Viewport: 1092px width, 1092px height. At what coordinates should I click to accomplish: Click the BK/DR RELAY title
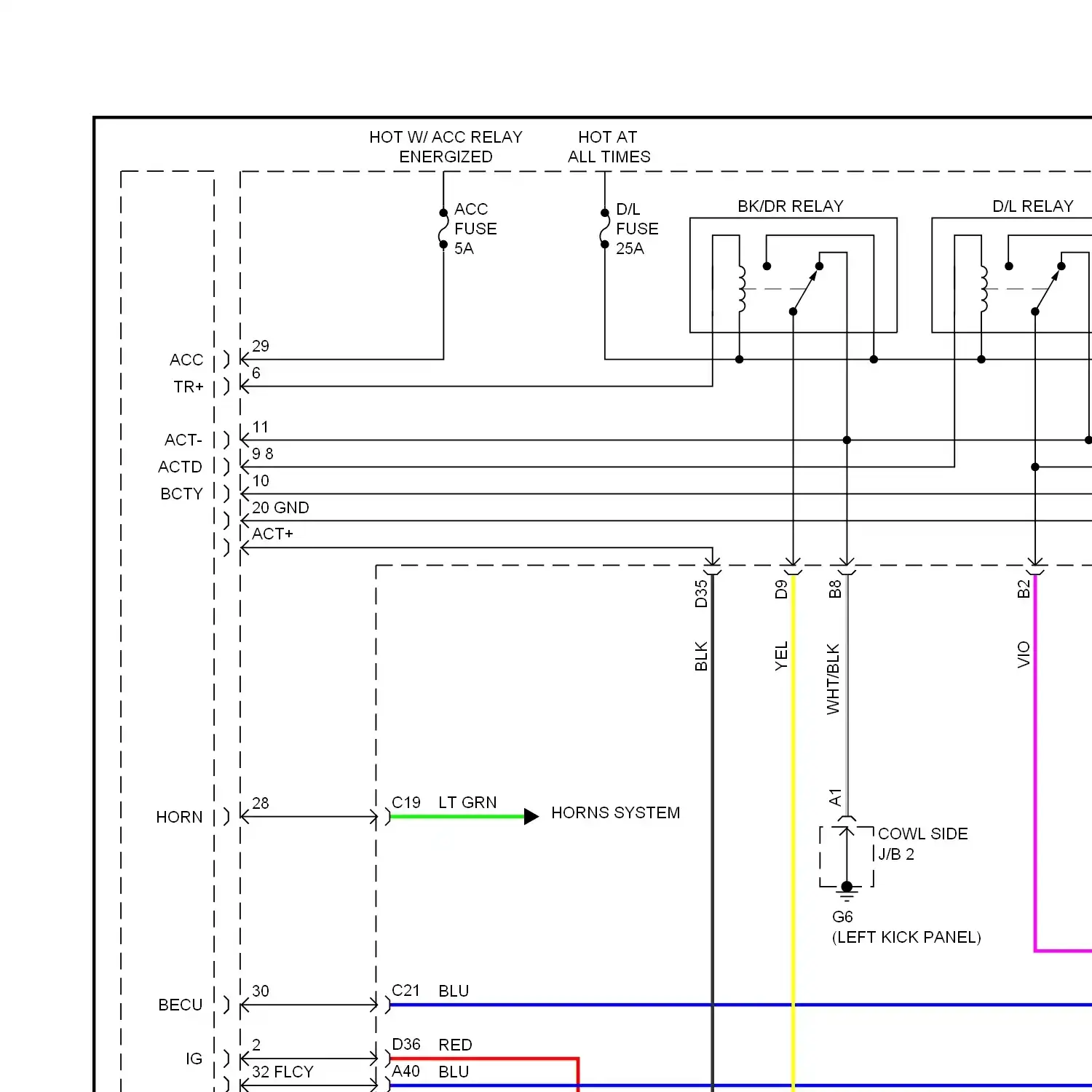pos(791,206)
